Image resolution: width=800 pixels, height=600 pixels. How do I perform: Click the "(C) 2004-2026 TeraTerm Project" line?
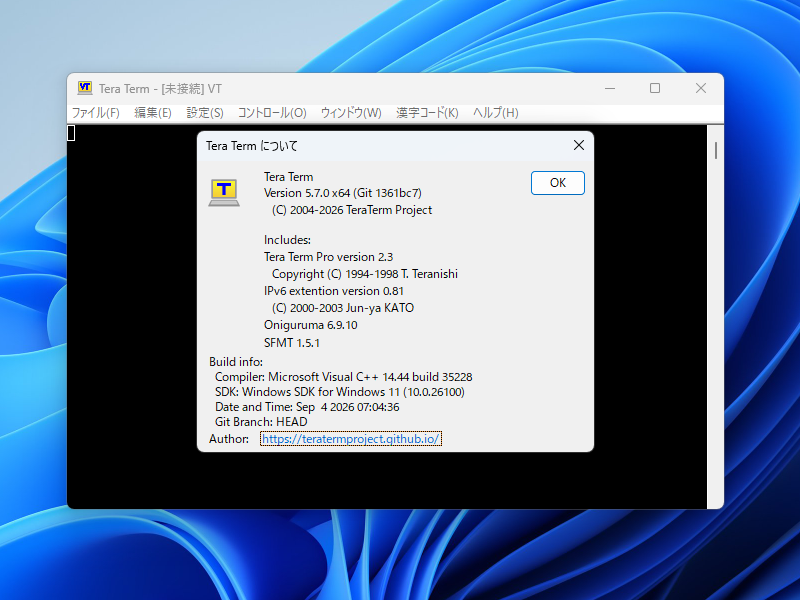(x=352, y=210)
